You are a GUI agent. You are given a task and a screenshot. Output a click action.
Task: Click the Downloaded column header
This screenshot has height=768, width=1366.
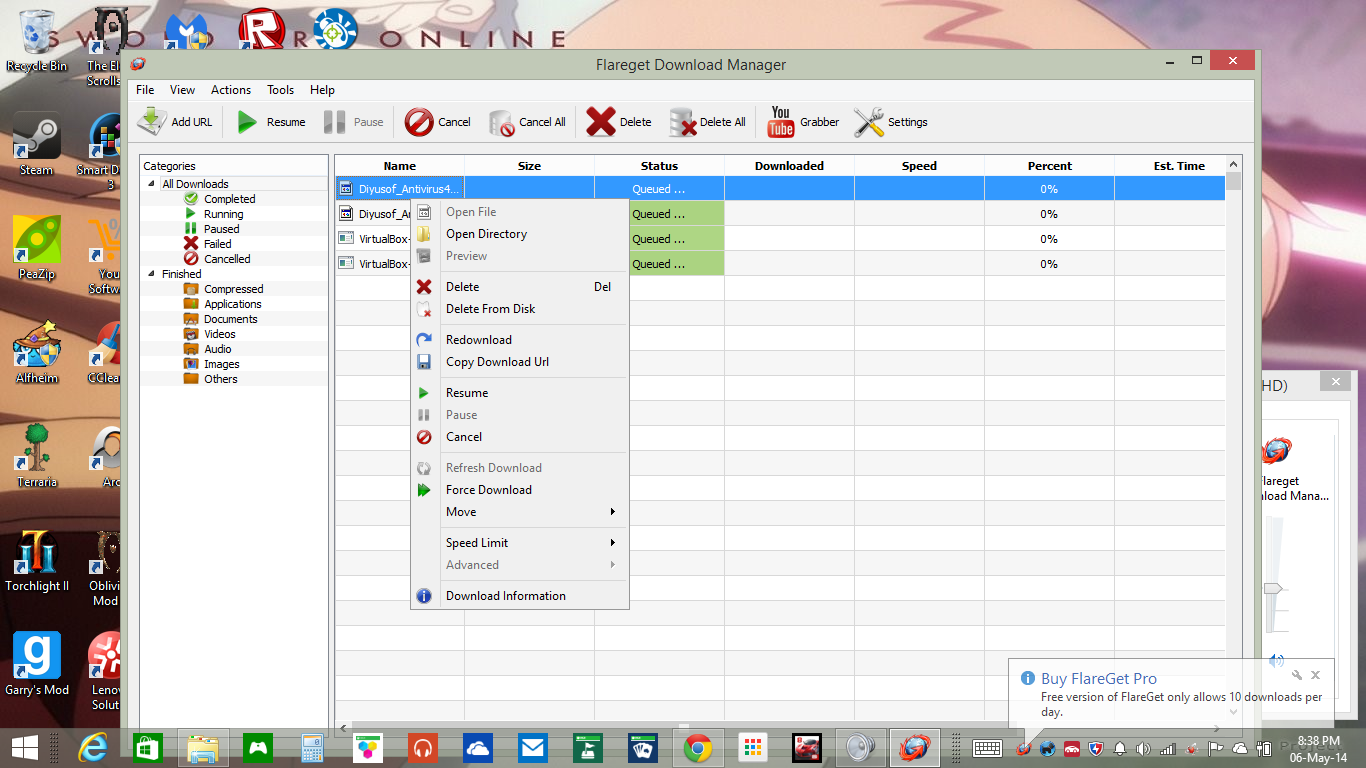(790, 166)
